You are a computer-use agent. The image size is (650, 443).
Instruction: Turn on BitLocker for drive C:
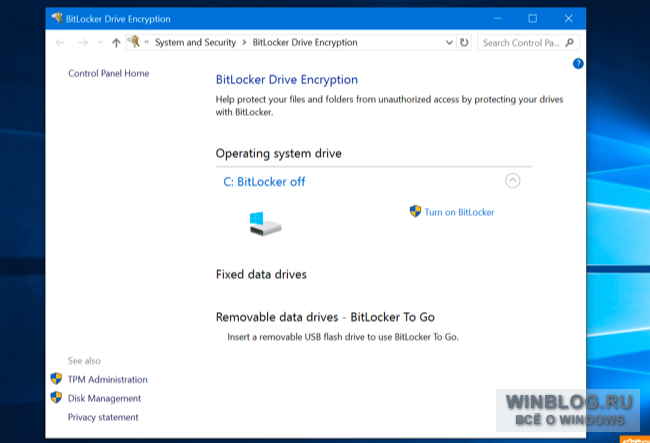click(x=459, y=212)
